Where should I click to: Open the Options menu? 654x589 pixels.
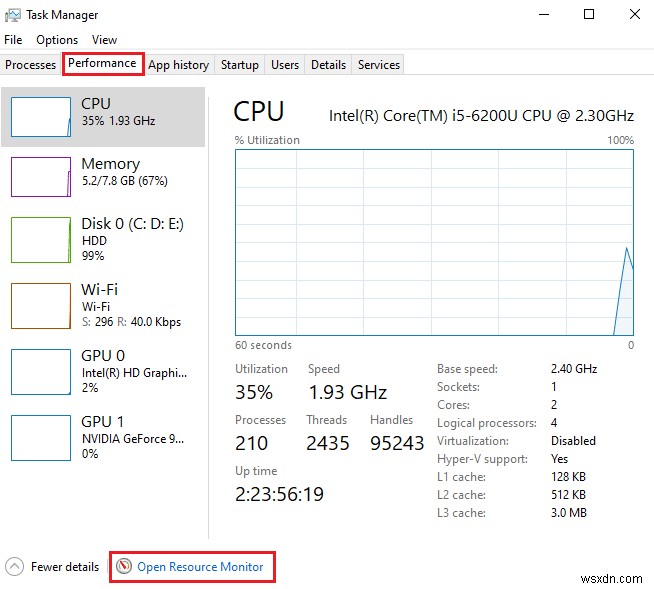coord(57,40)
